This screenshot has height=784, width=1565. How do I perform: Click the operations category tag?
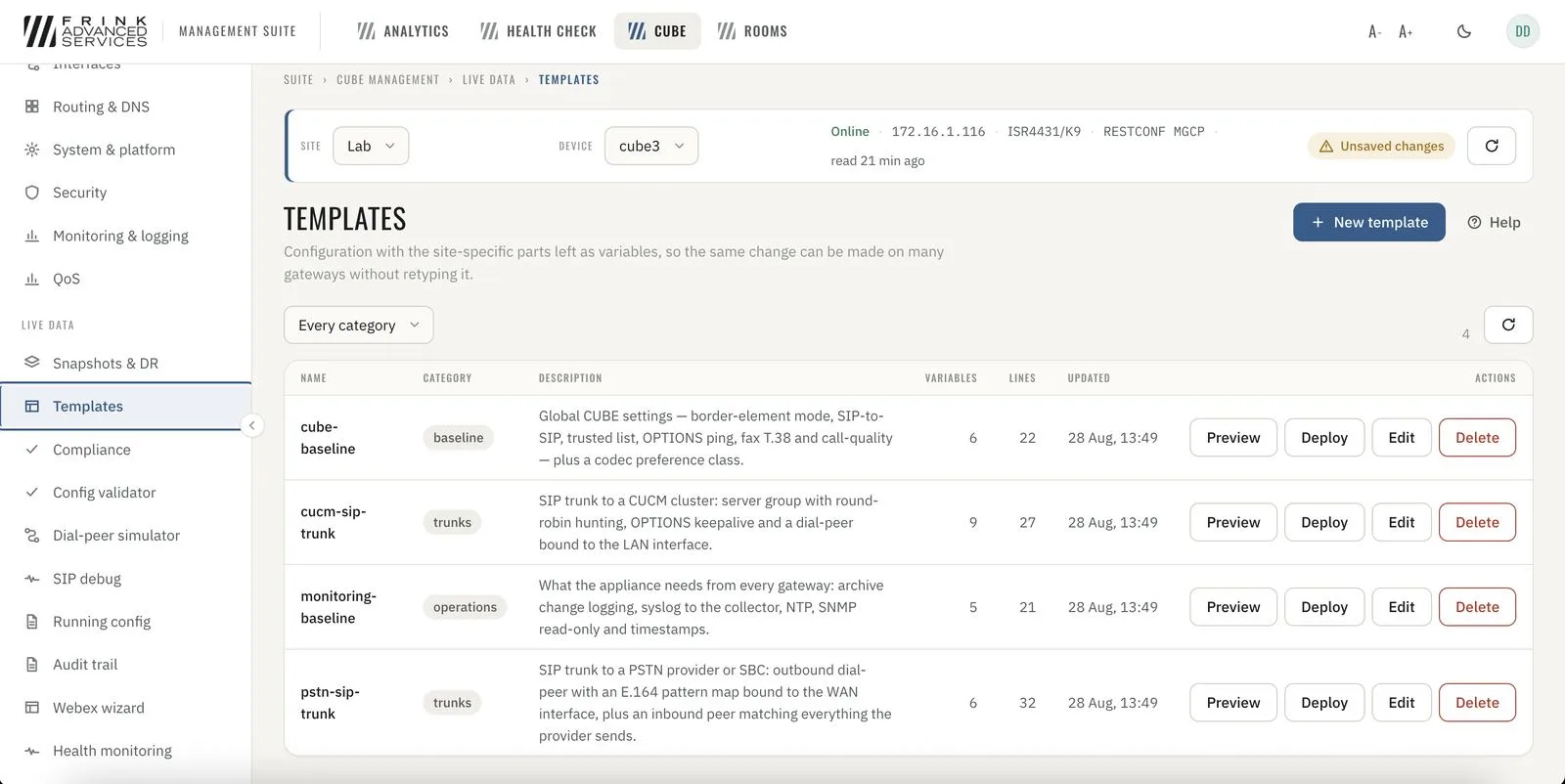(x=465, y=607)
